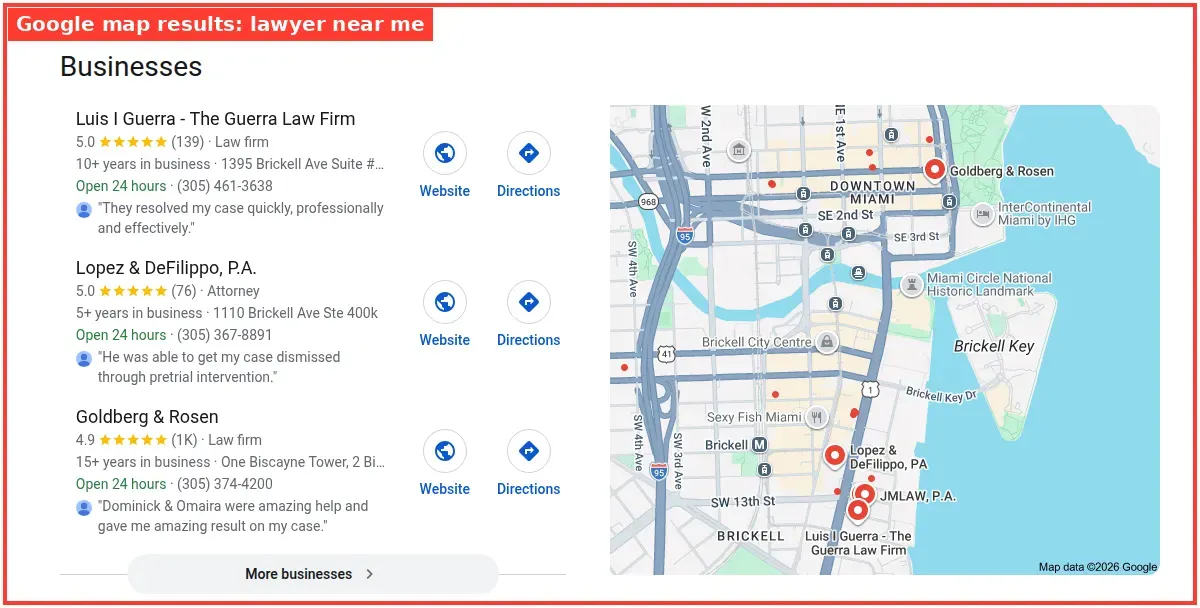This screenshot has height=608, width=1200.
Task: Click phone number (305) 367-8891
Action: [x=225, y=335]
